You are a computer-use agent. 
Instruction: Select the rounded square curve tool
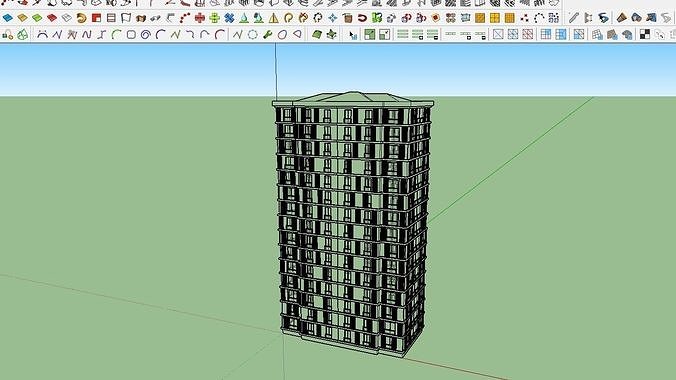coord(131,35)
